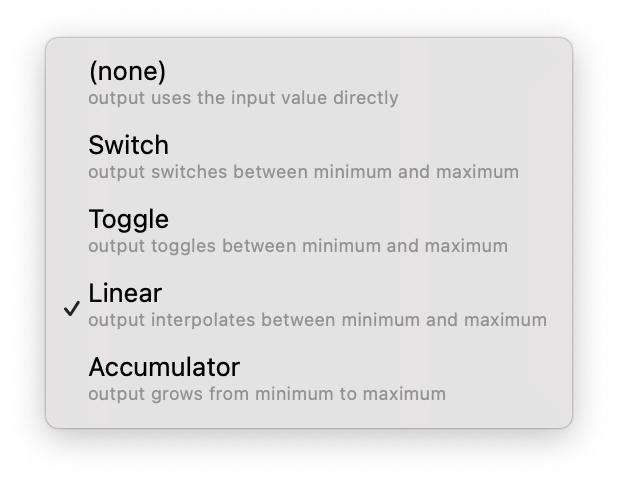
Task: Choose the mode that grows output gradually
Action: (164, 368)
